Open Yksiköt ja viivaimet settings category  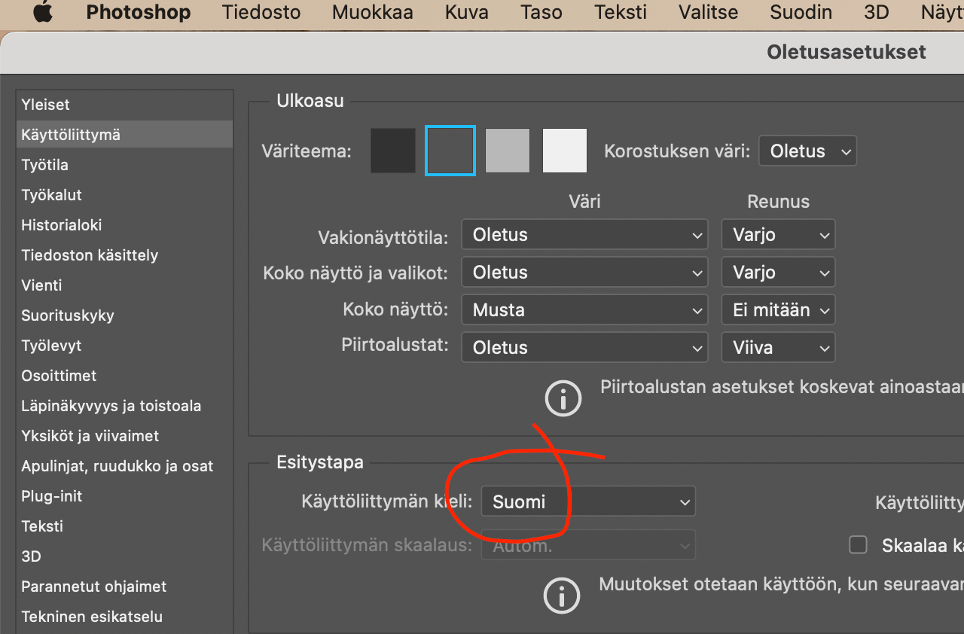(90, 436)
